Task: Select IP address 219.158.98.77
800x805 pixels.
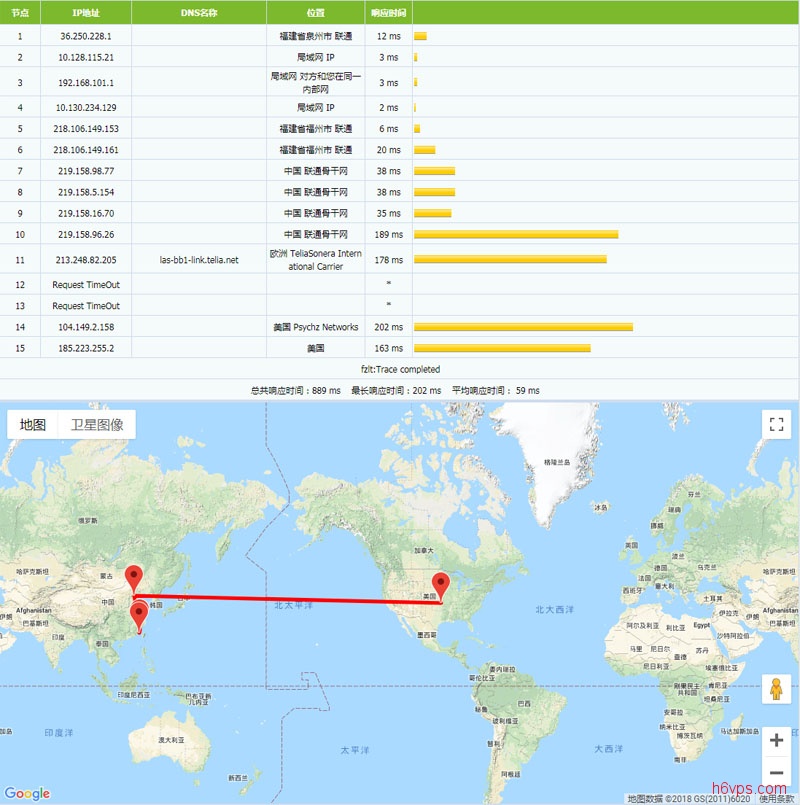Action: coord(86,170)
